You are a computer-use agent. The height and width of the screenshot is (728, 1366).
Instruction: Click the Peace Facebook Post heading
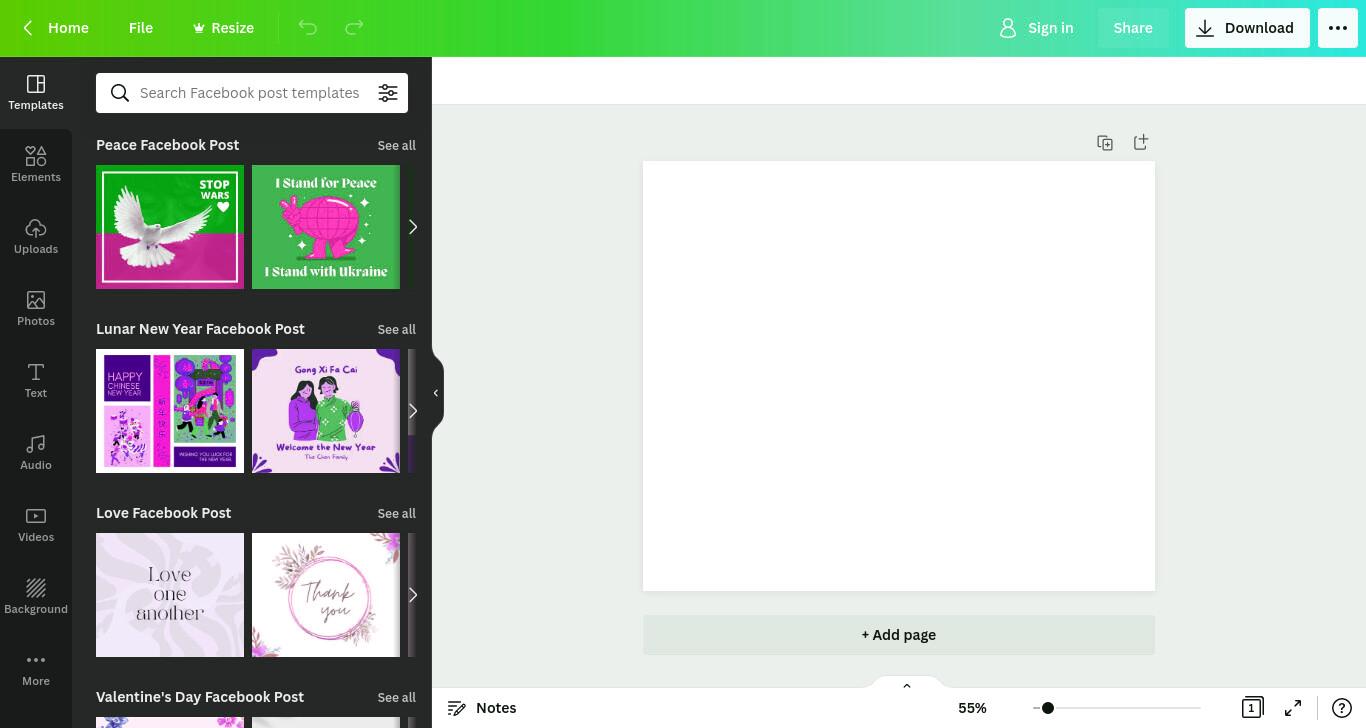[x=168, y=145]
